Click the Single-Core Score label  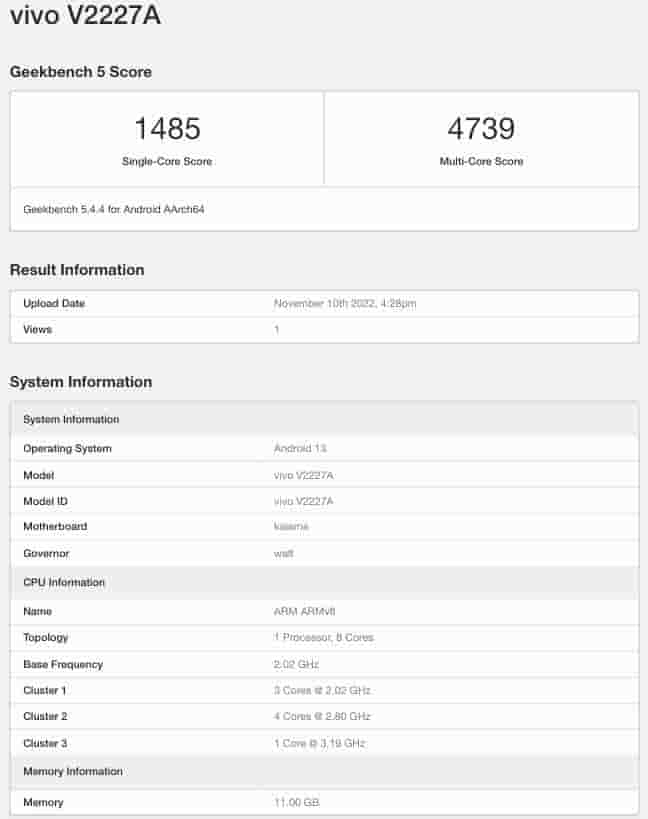167,161
